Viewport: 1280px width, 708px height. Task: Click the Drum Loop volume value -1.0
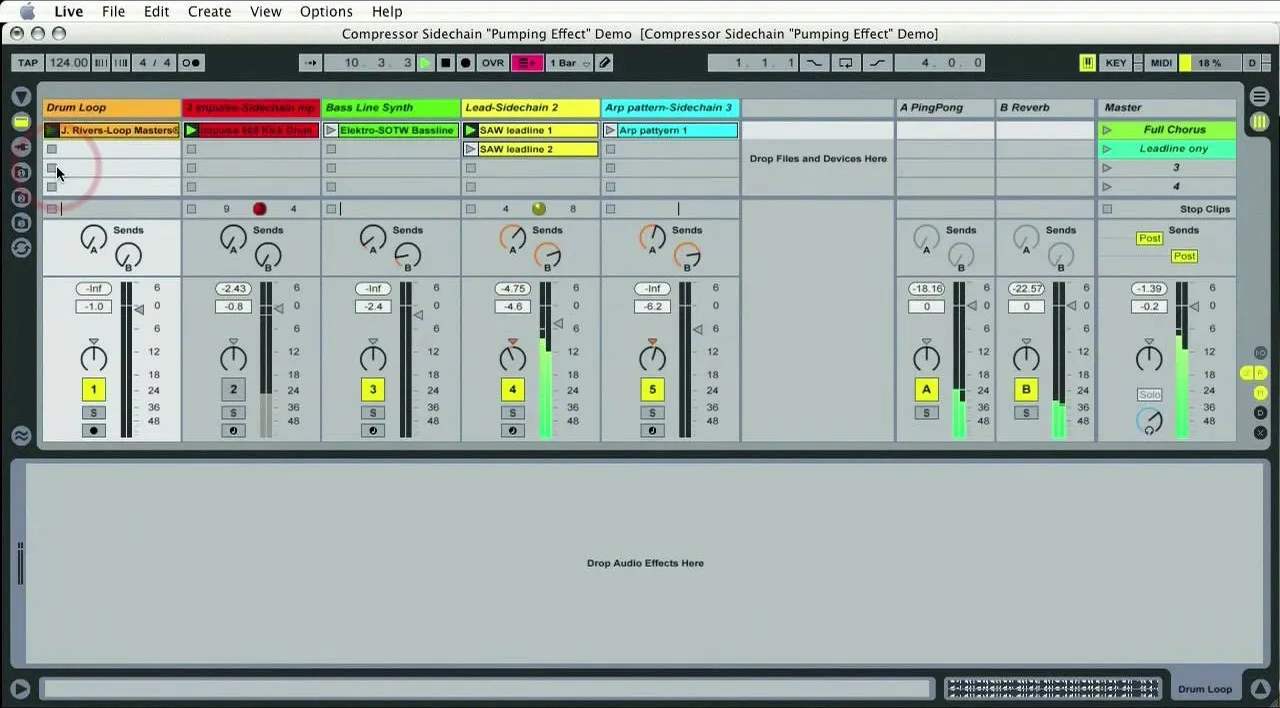94,307
